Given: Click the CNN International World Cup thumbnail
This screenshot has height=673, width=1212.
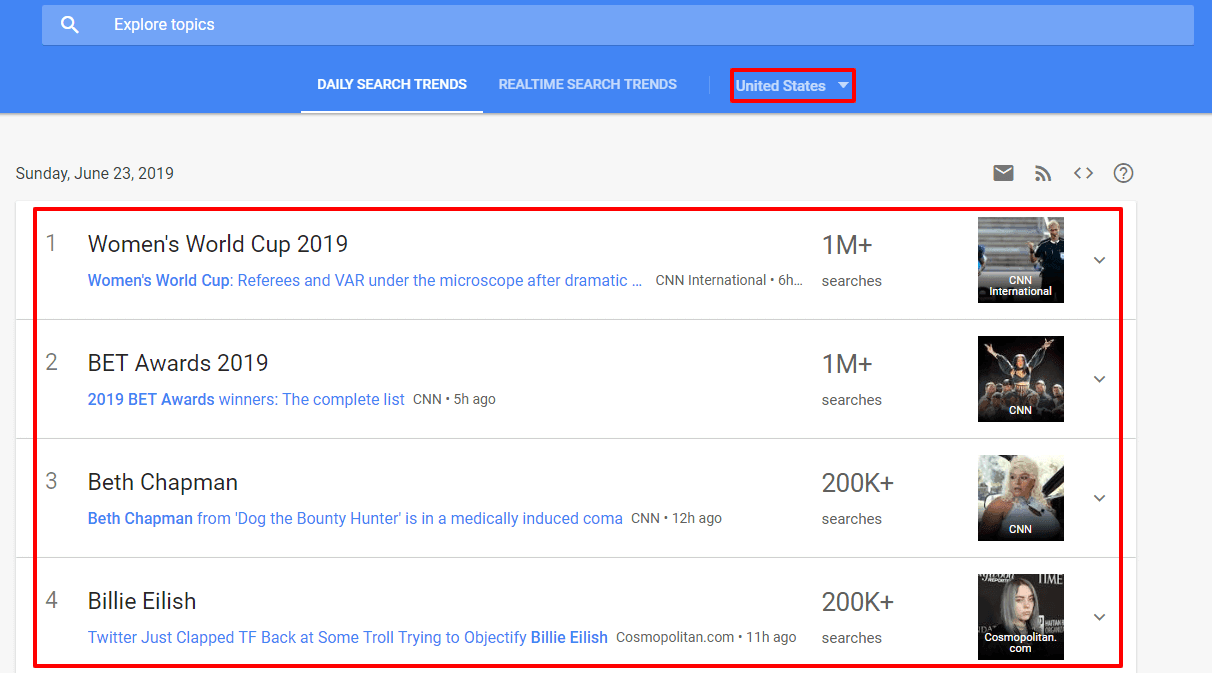Looking at the screenshot, I should tap(1020, 260).
